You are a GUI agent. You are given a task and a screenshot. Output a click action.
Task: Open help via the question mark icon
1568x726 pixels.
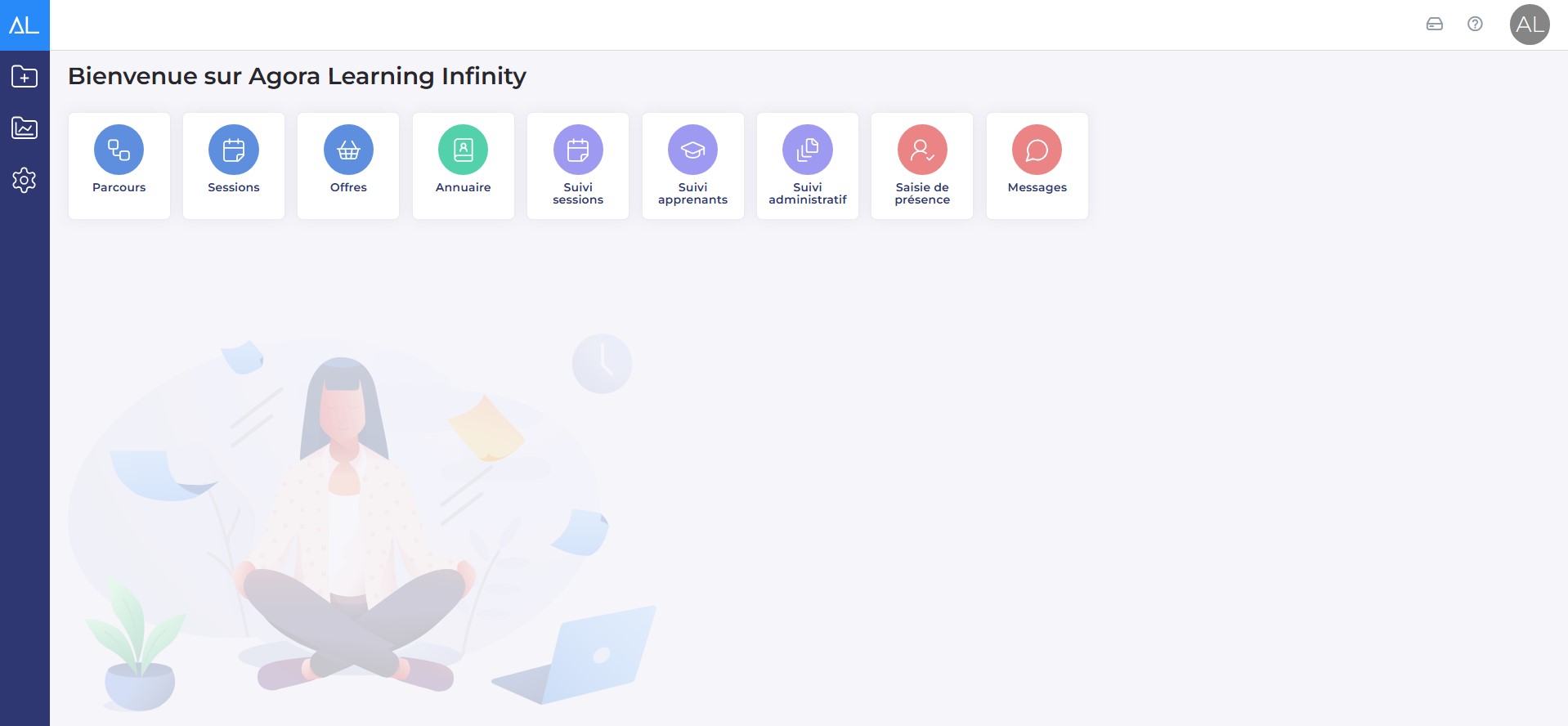(1475, 25)
